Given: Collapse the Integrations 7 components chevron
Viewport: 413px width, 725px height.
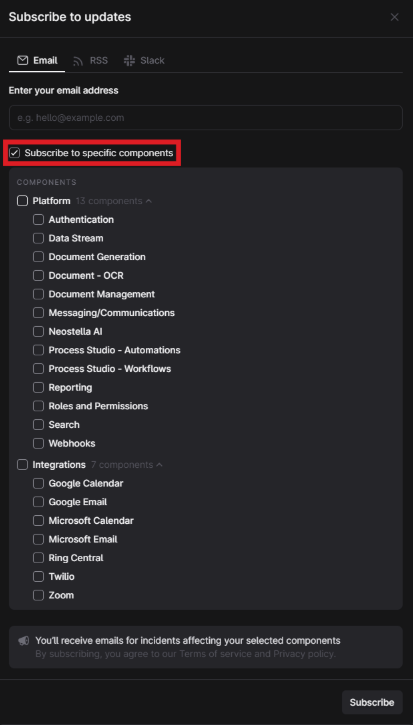Looking at the screenshot, I should [x=159, y=465].
